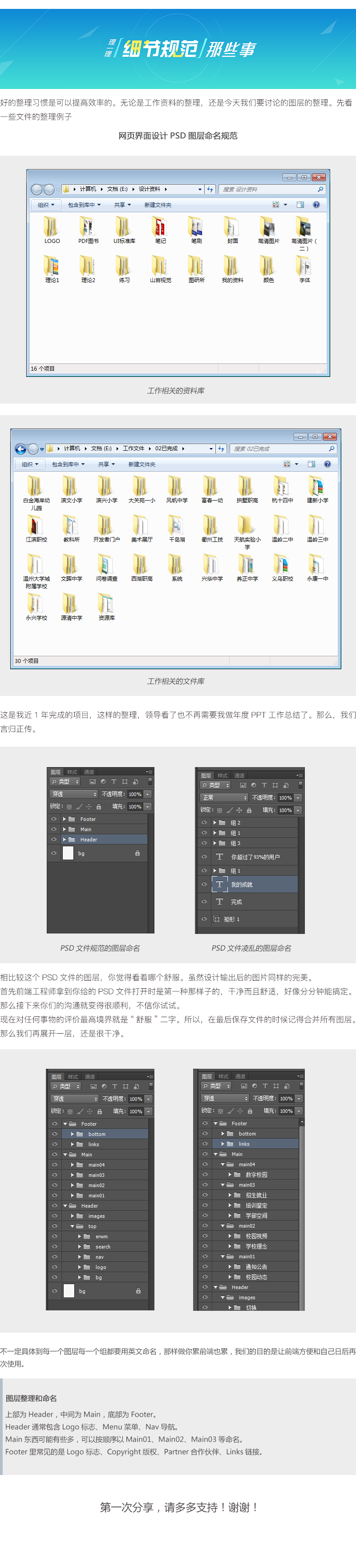The image size is (356, 1568).
Task: Lock transparent pixels in the 正常 blend-mode panel
Action: (x=220, y=810)
